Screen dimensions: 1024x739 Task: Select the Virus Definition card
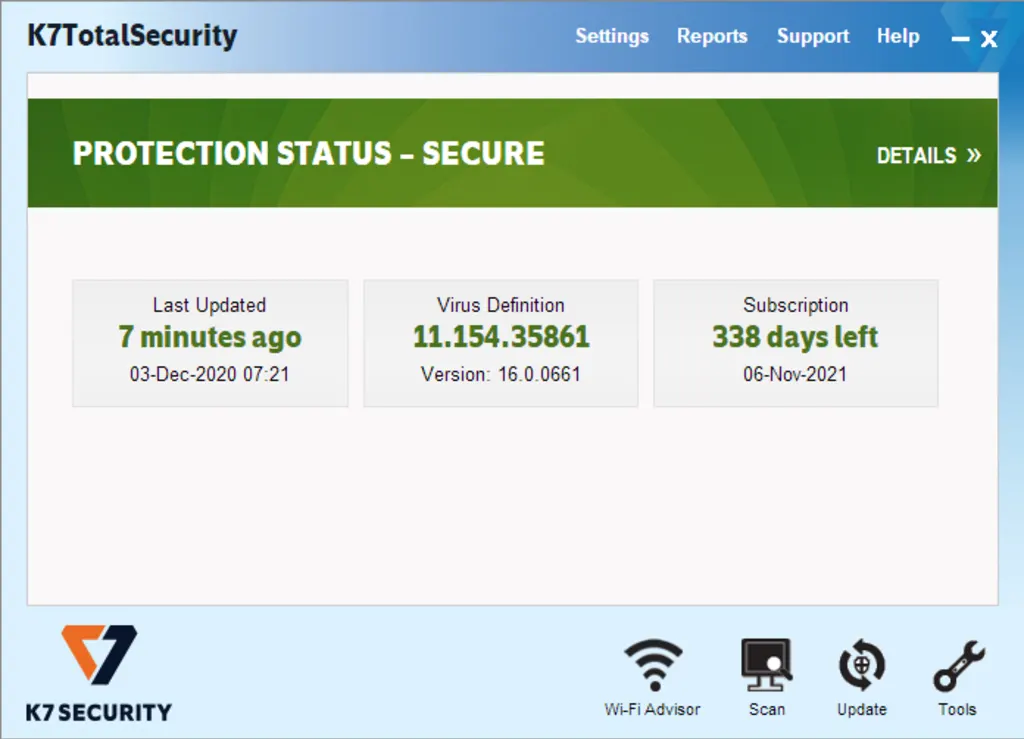pos(500,342)
